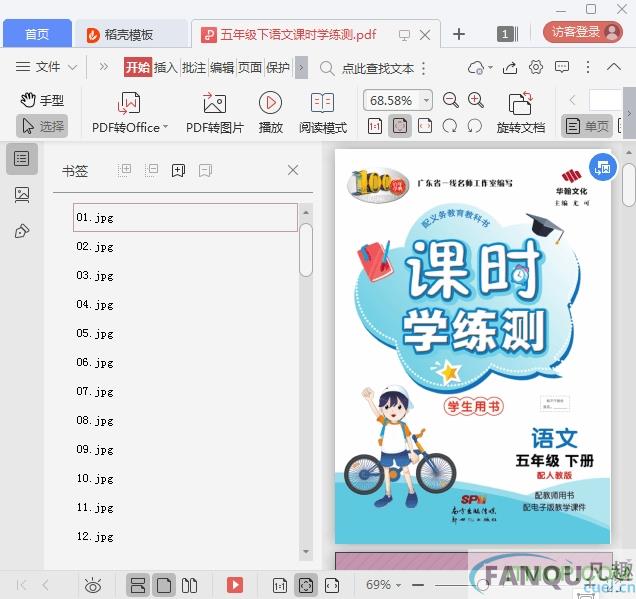Image resolution: width=636 pixels, height=599 pixels.
Task: Click the find text search box
Action: 369,68
